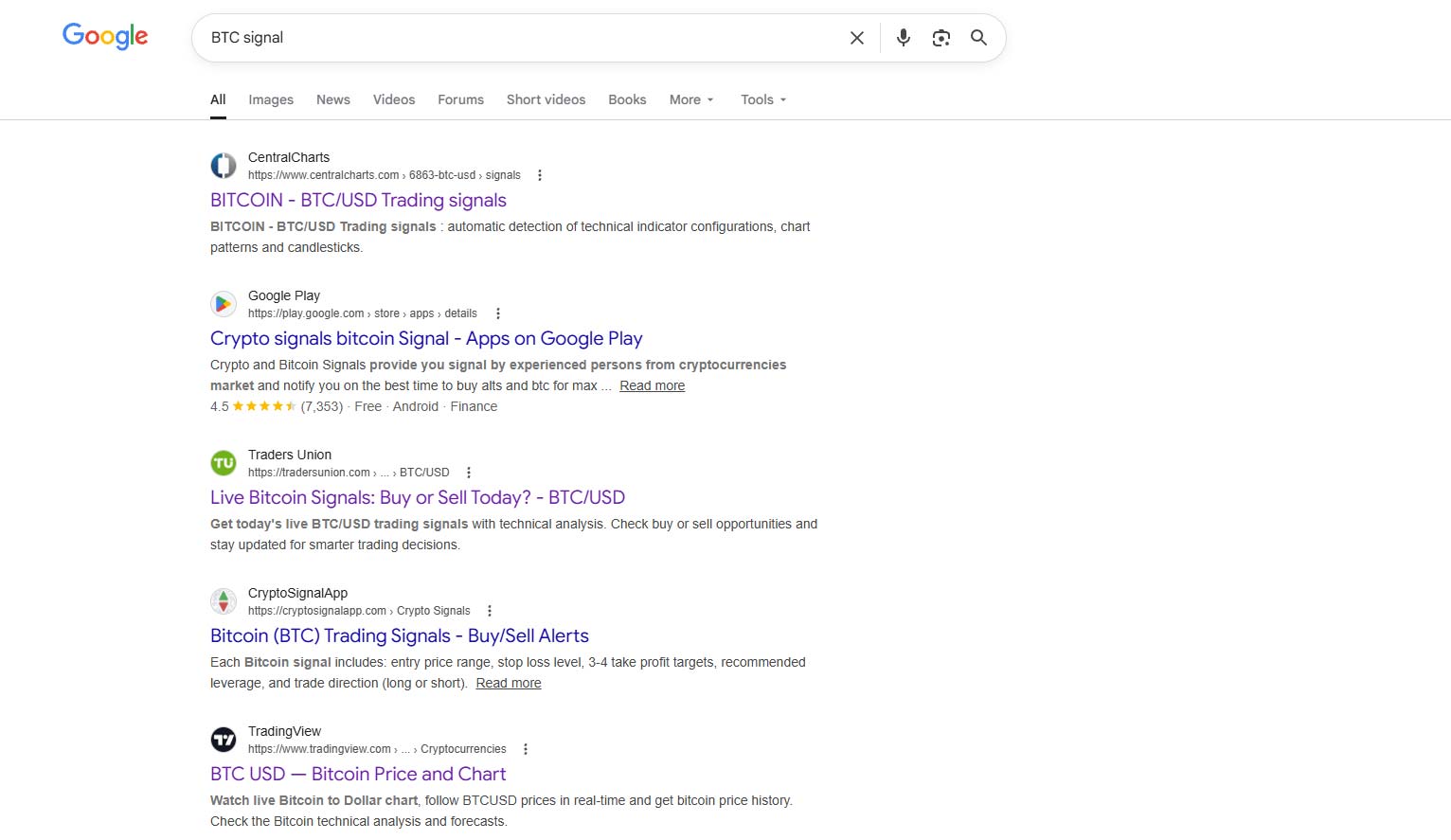This screenshot has width=1451, height=840.
Task: Switch to the Books tab
Action: coord(627,99)
